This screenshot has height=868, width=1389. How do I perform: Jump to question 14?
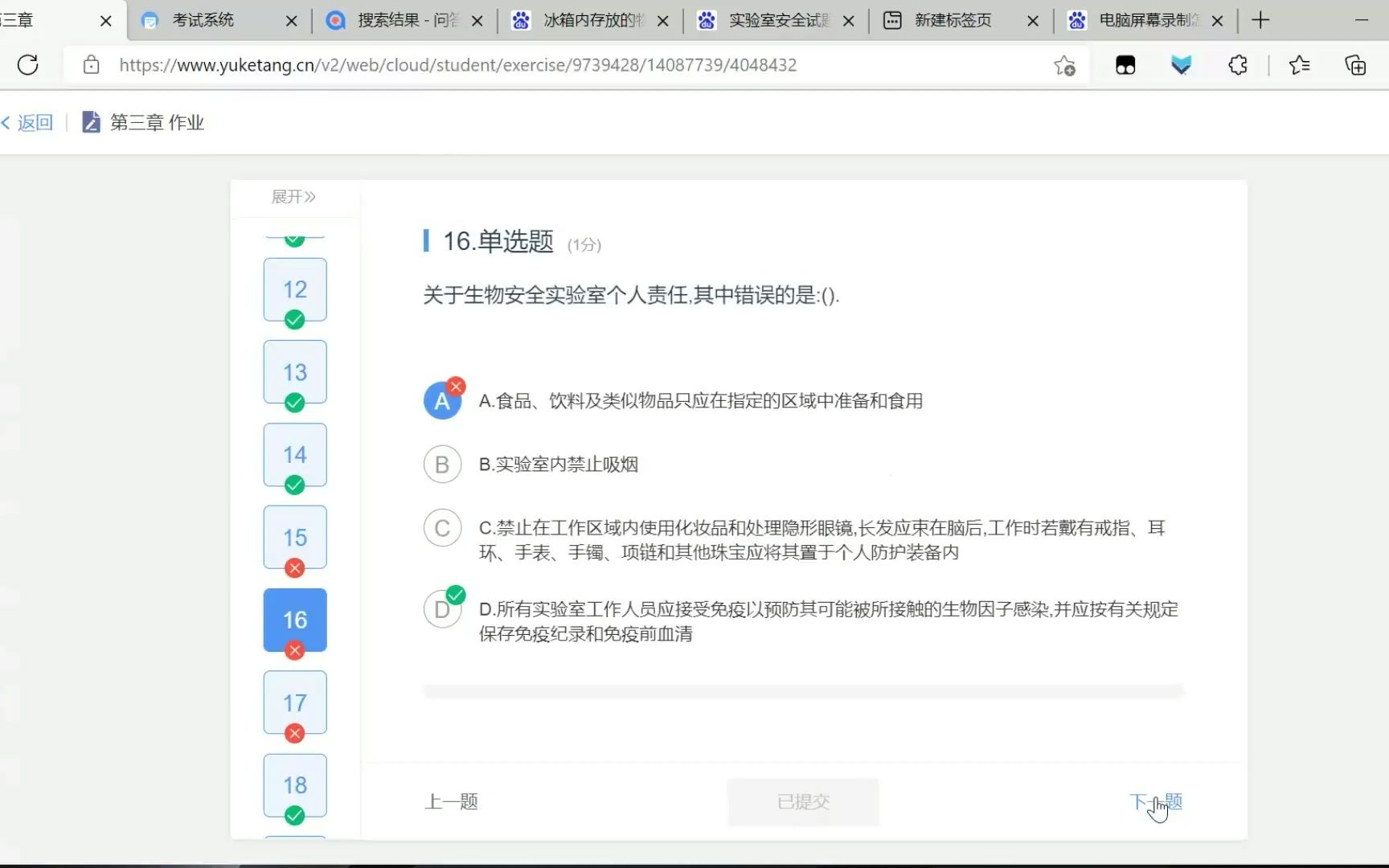click(x=295, y=455)
